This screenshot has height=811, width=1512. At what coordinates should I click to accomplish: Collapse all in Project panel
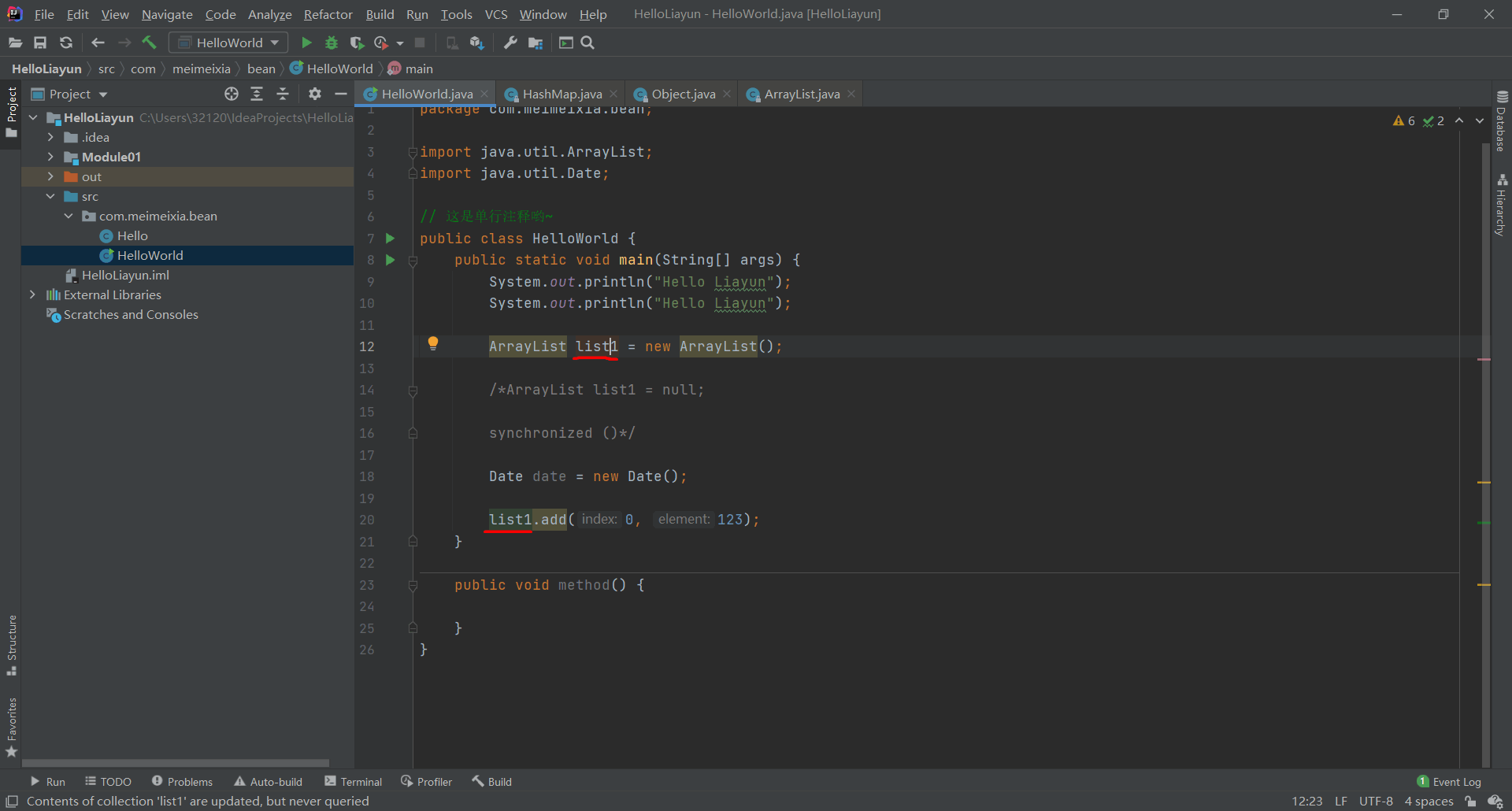click(x=283, y=94)
